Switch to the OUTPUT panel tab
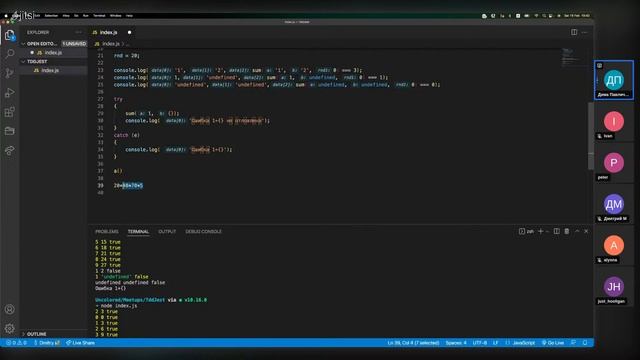Screen dimensions: 640x360 point(167,231)
